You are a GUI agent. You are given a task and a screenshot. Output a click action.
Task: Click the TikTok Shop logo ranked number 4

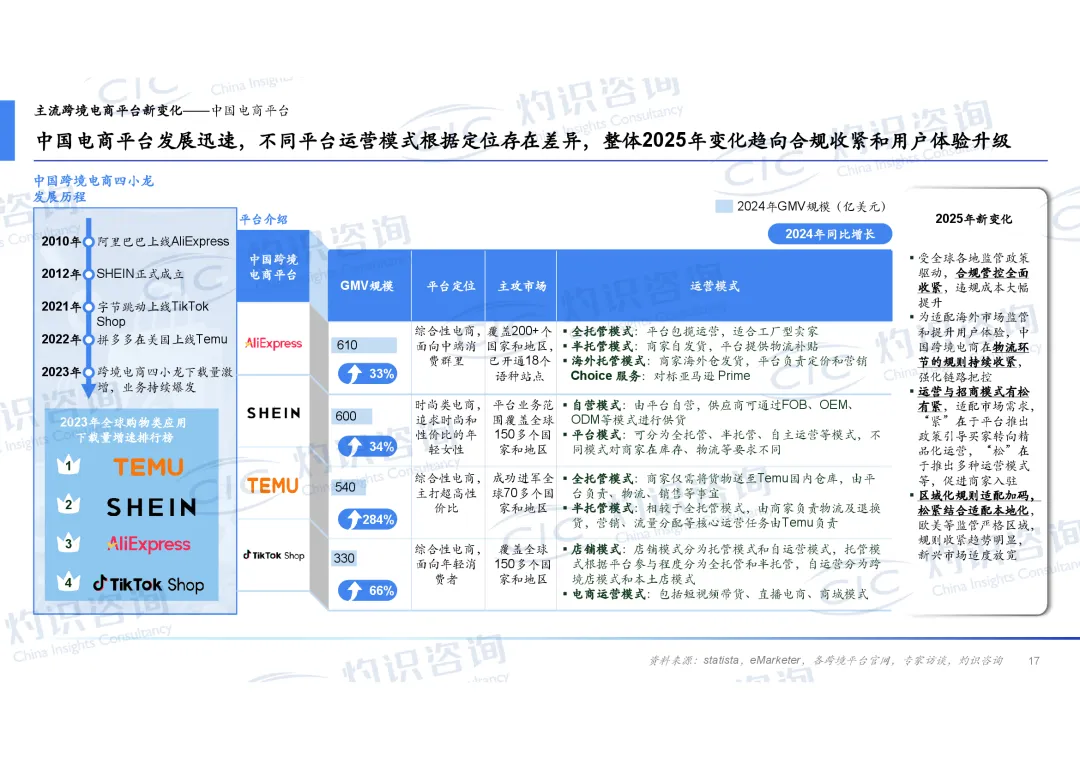tap(149, 584)
